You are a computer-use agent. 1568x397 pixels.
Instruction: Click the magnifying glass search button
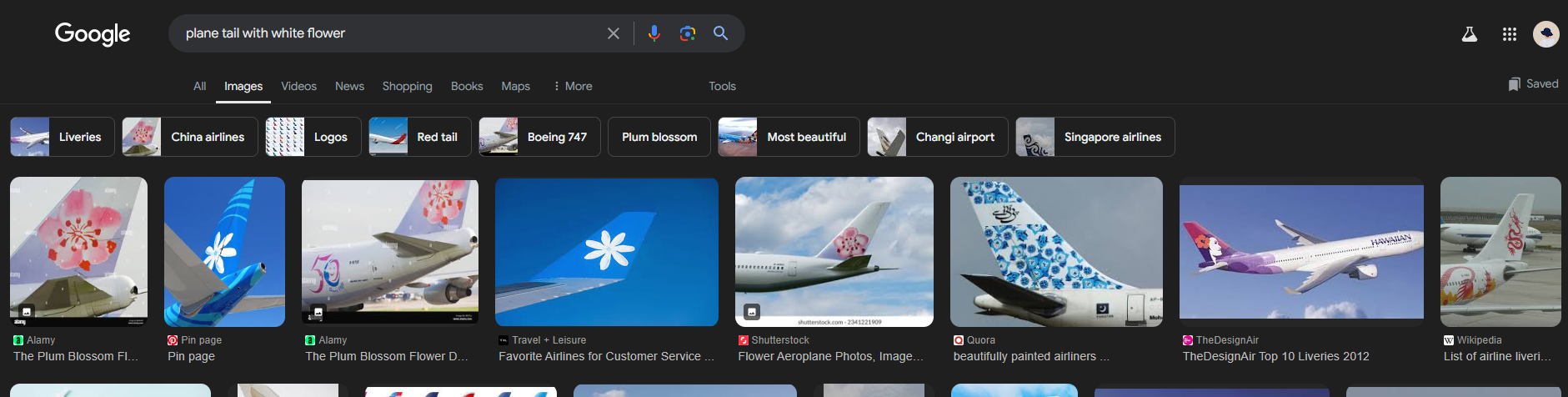tap(720, 33)
